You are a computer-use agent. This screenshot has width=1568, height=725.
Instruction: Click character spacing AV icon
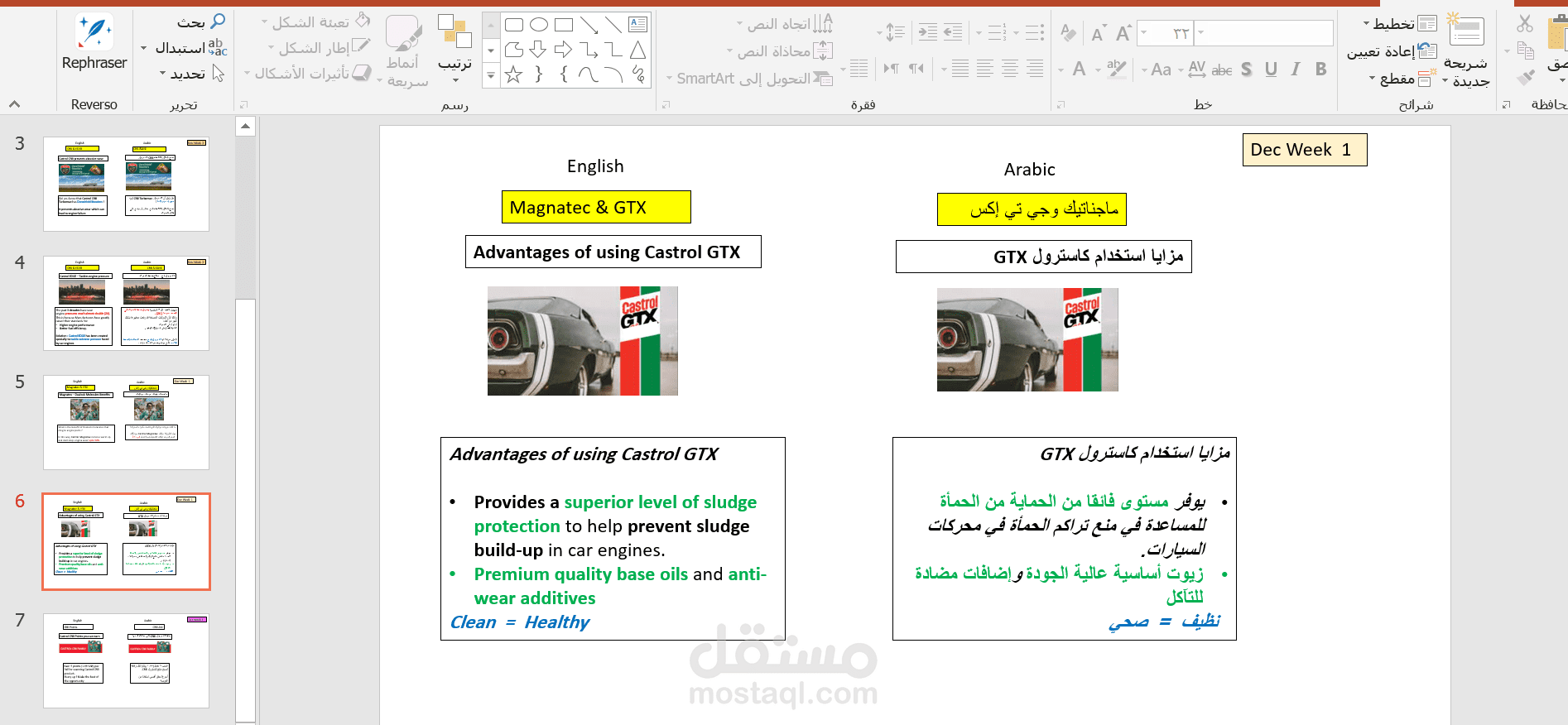coord(1197,70)
